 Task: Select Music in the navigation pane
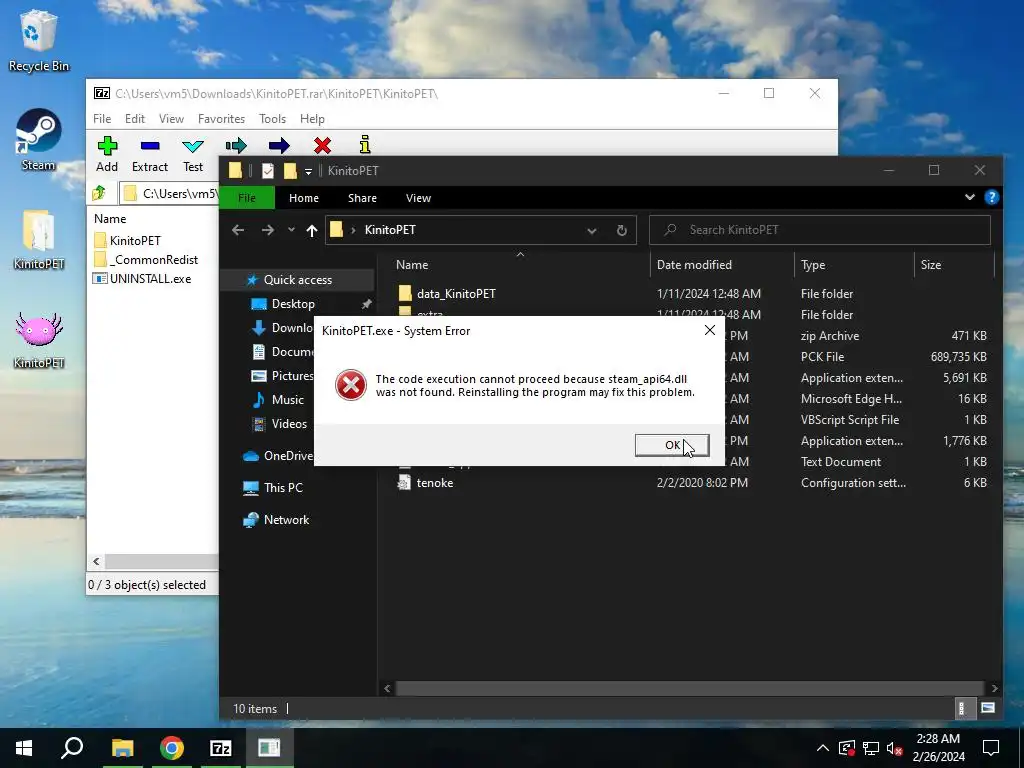point(287,400)
